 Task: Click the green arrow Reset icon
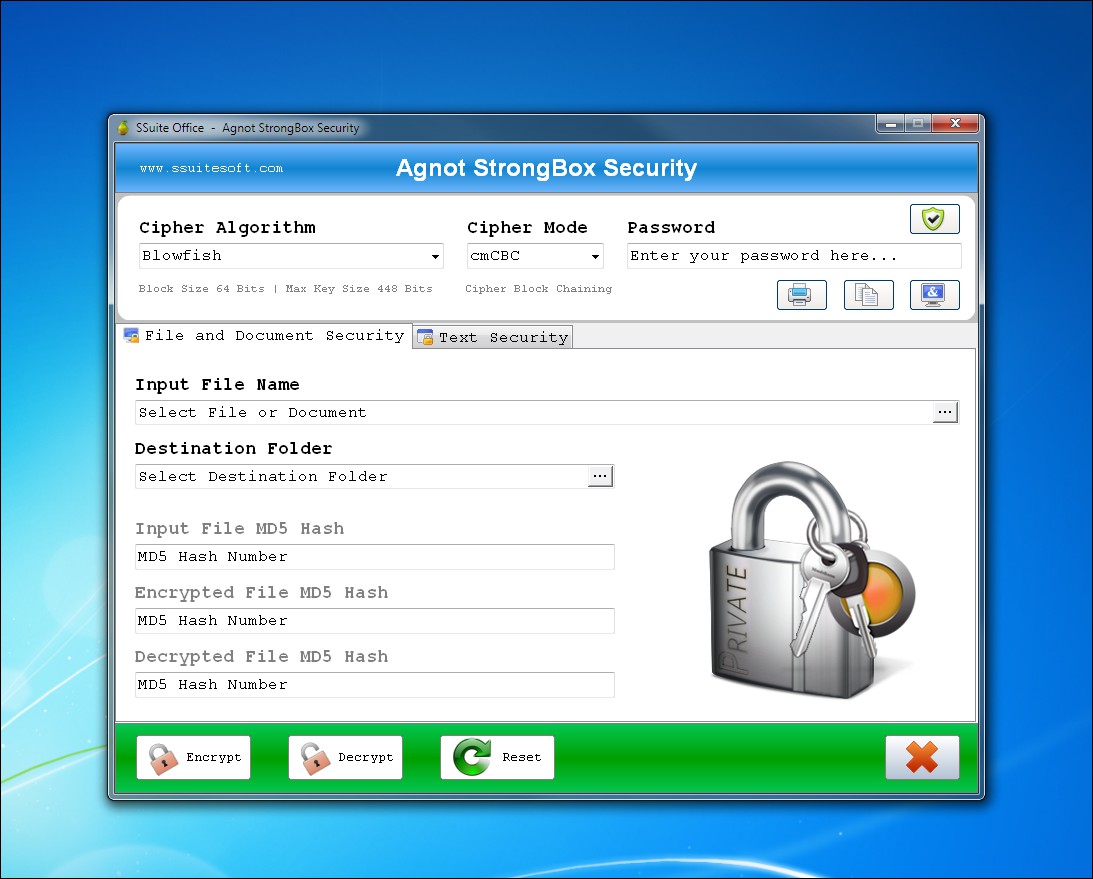pyautogui.click(x=472, y=757)
